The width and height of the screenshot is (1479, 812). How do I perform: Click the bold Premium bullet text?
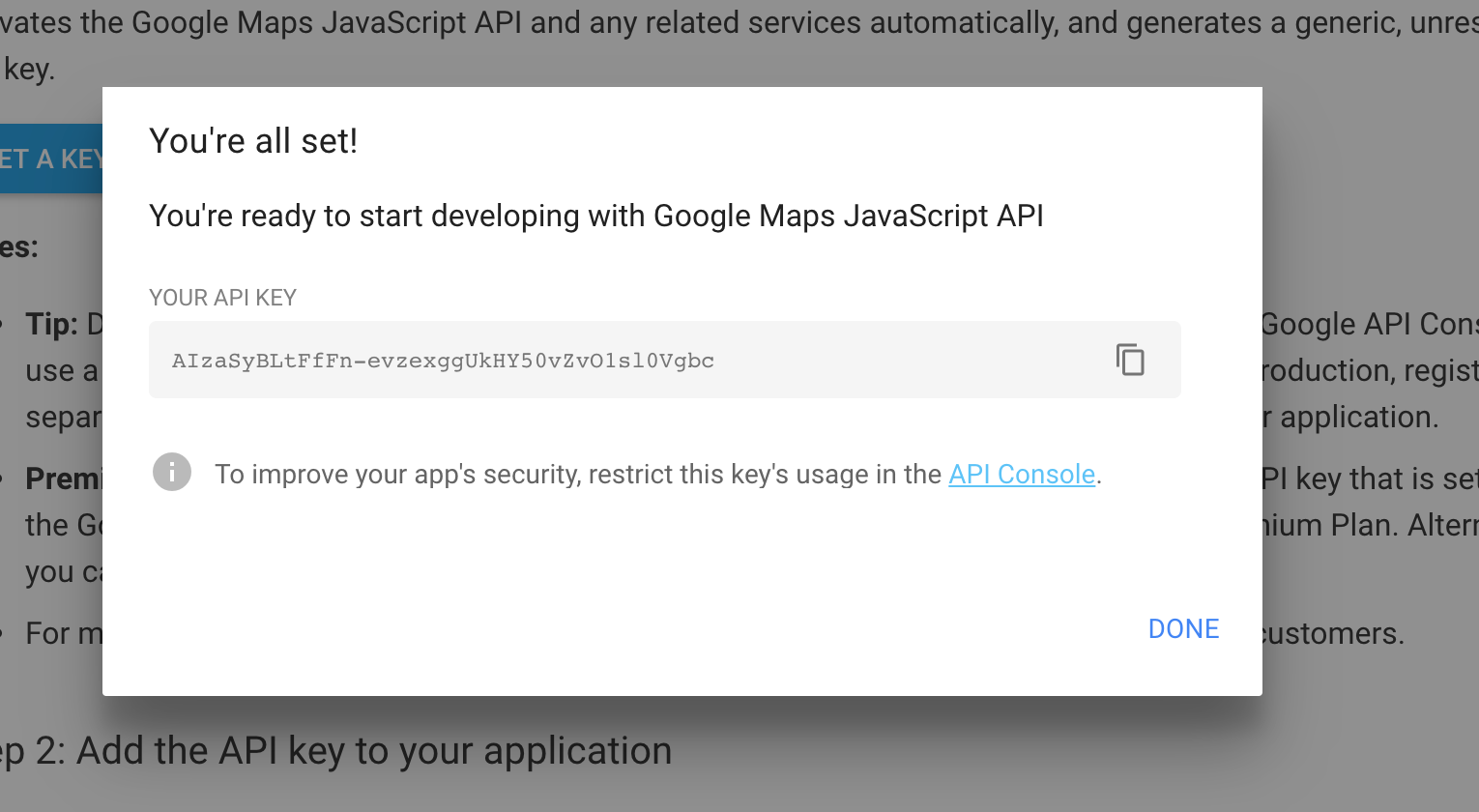(64, 478)
